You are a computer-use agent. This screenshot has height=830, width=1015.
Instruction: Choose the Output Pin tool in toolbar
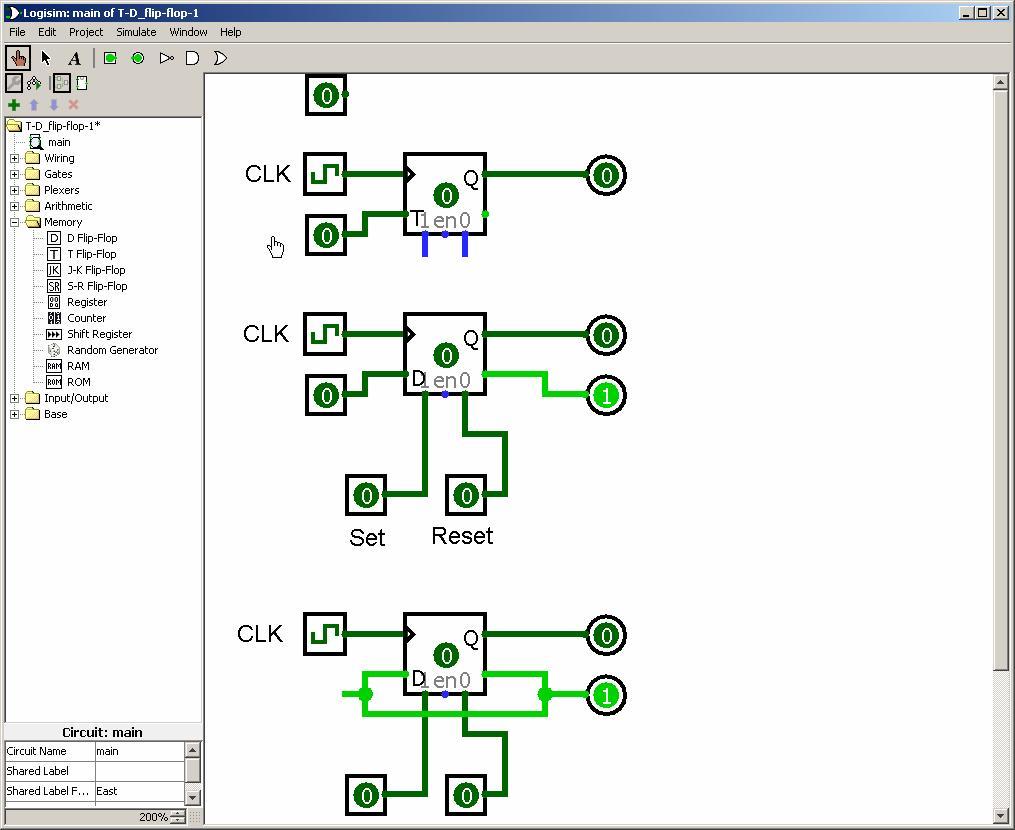tap(137, 58)
